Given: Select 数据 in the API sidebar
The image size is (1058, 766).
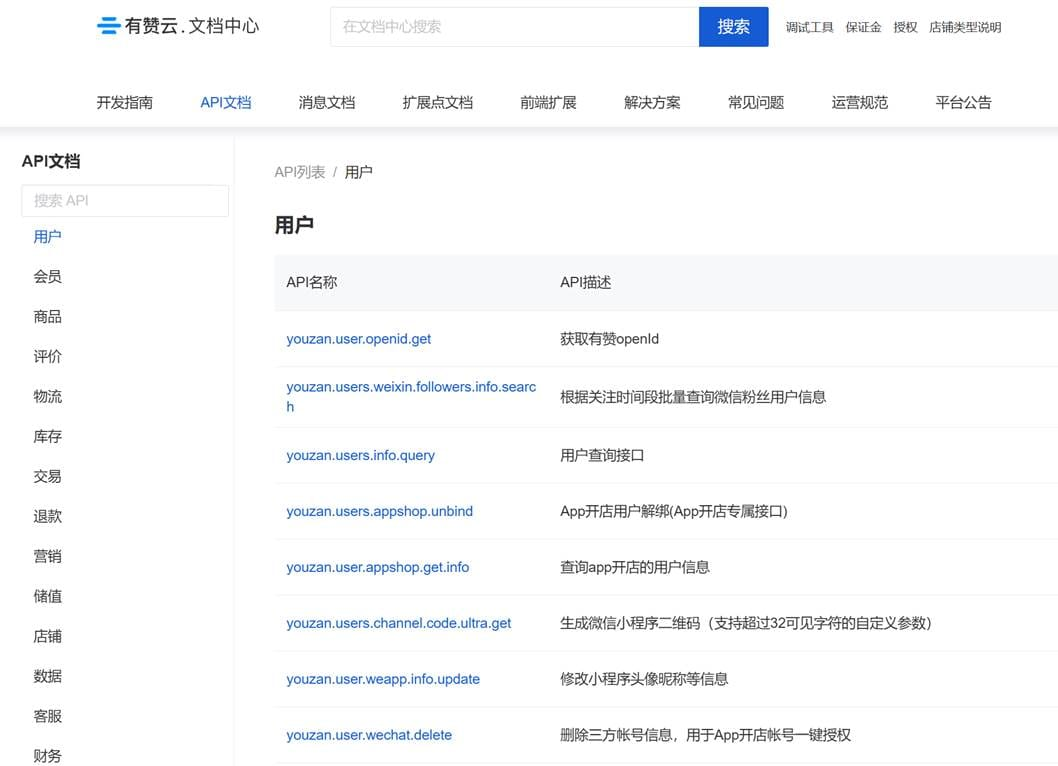Looking at the screenshot, I should pyautogui.click(x=47, y=676).
